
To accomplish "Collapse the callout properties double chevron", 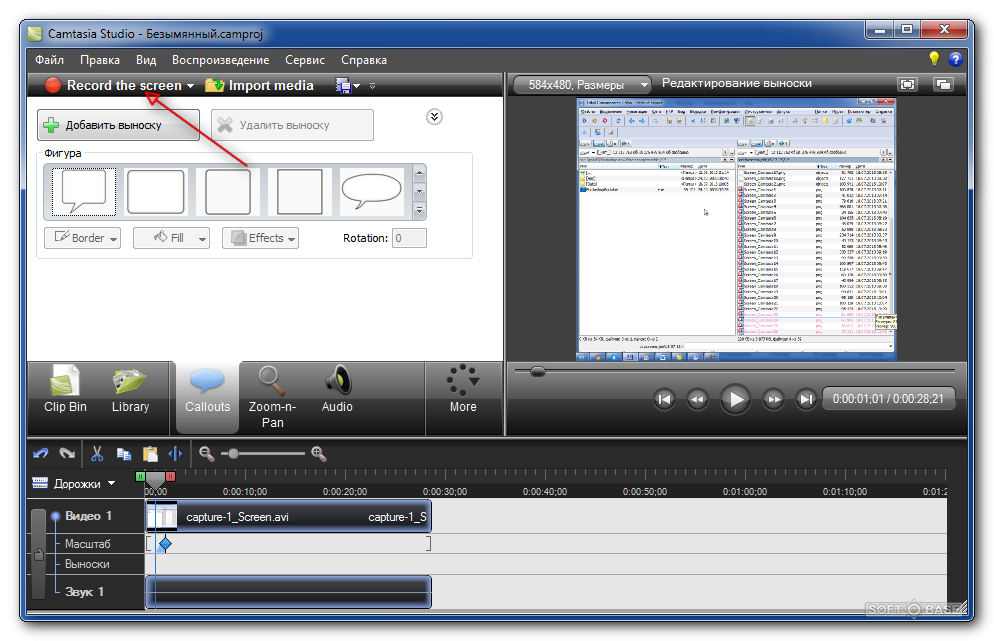I will click(x=434, y=117).
